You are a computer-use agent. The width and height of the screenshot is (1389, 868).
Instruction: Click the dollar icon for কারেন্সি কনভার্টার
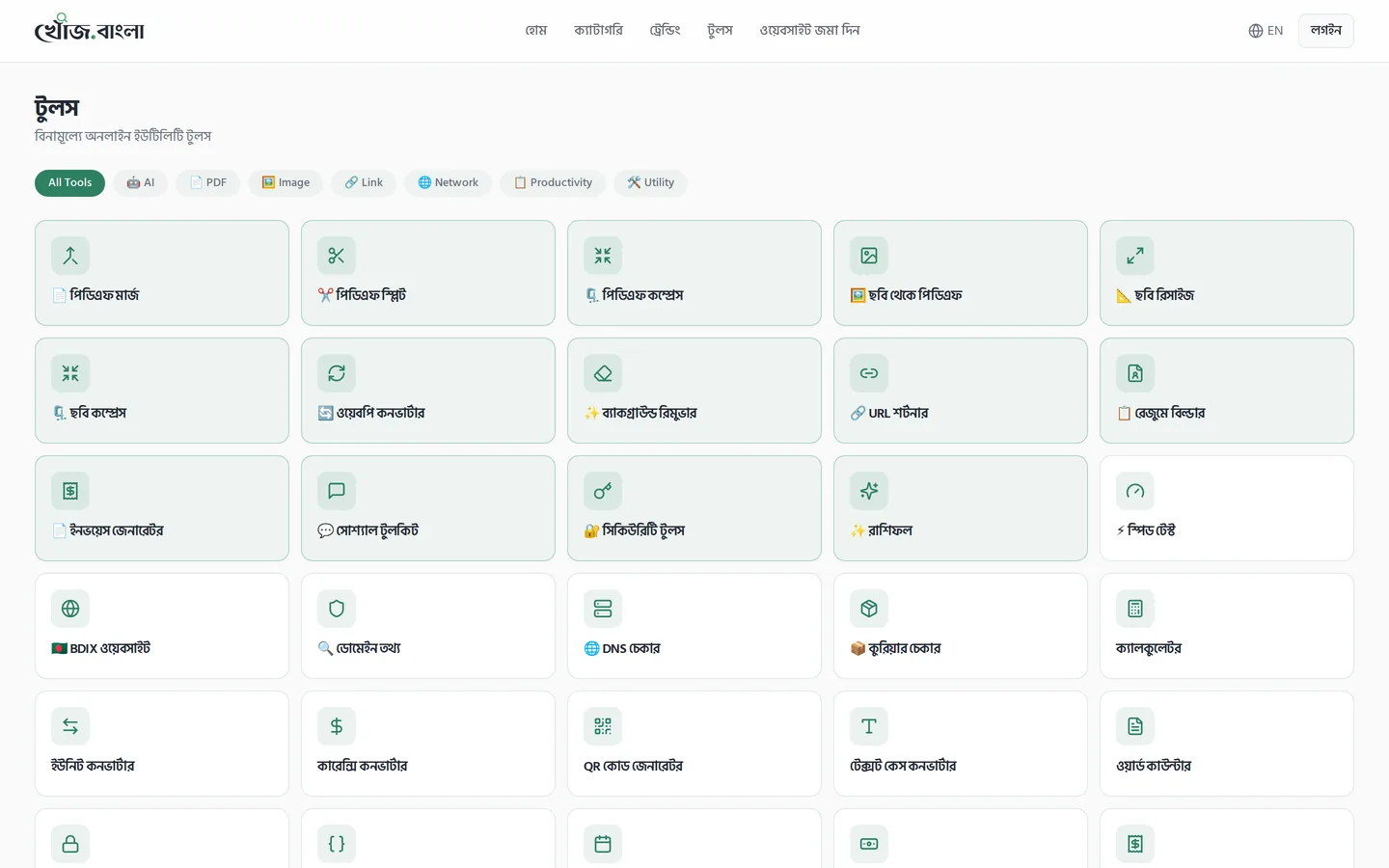[x=337, y=726]
